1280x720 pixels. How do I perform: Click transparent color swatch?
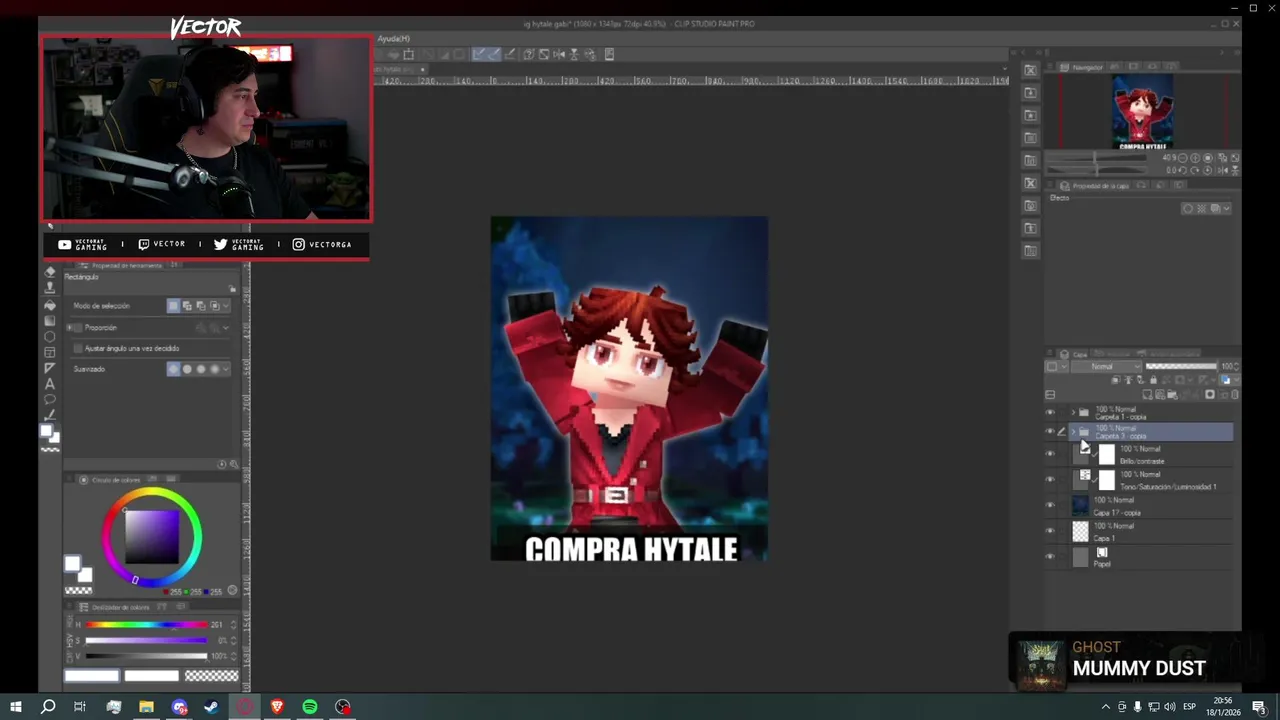pyautogui.click(x=211, y=676)
